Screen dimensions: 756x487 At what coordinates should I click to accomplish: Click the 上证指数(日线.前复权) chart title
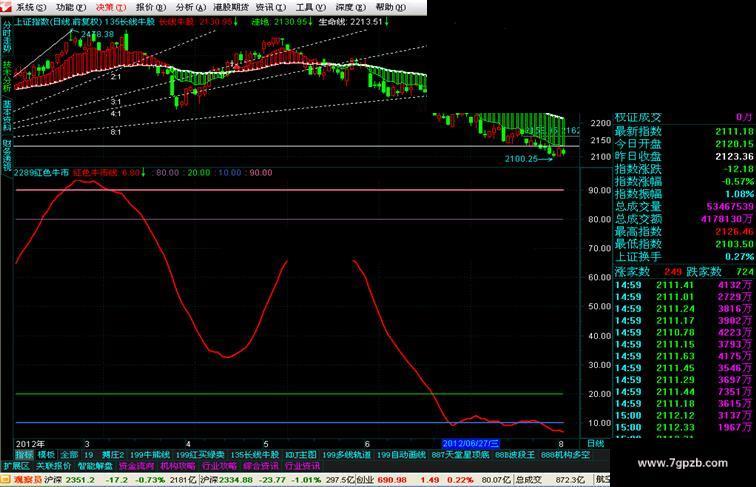point(58,22)
